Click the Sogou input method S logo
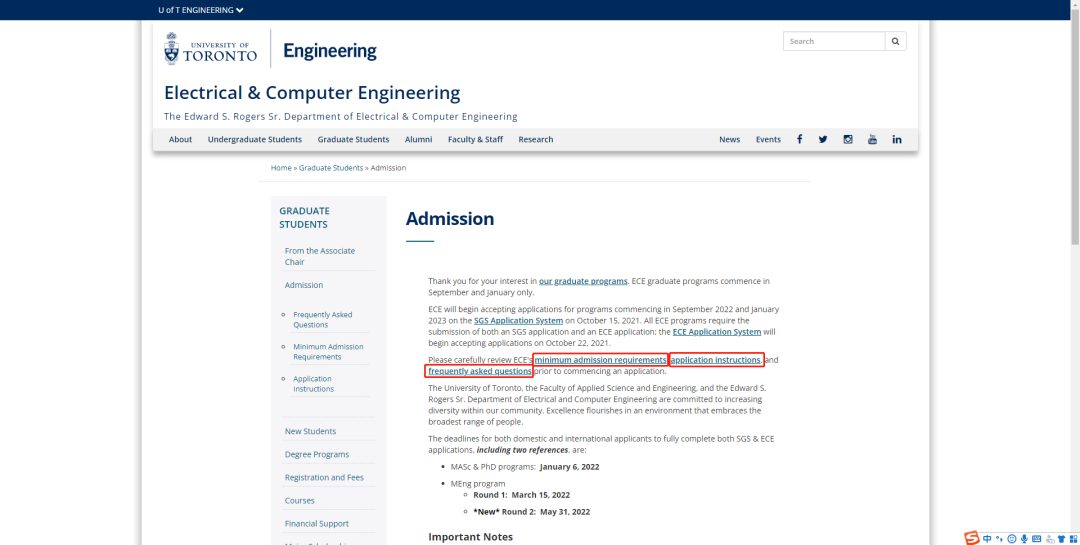This screenshot has height=545, width=1080. [971, 538]
